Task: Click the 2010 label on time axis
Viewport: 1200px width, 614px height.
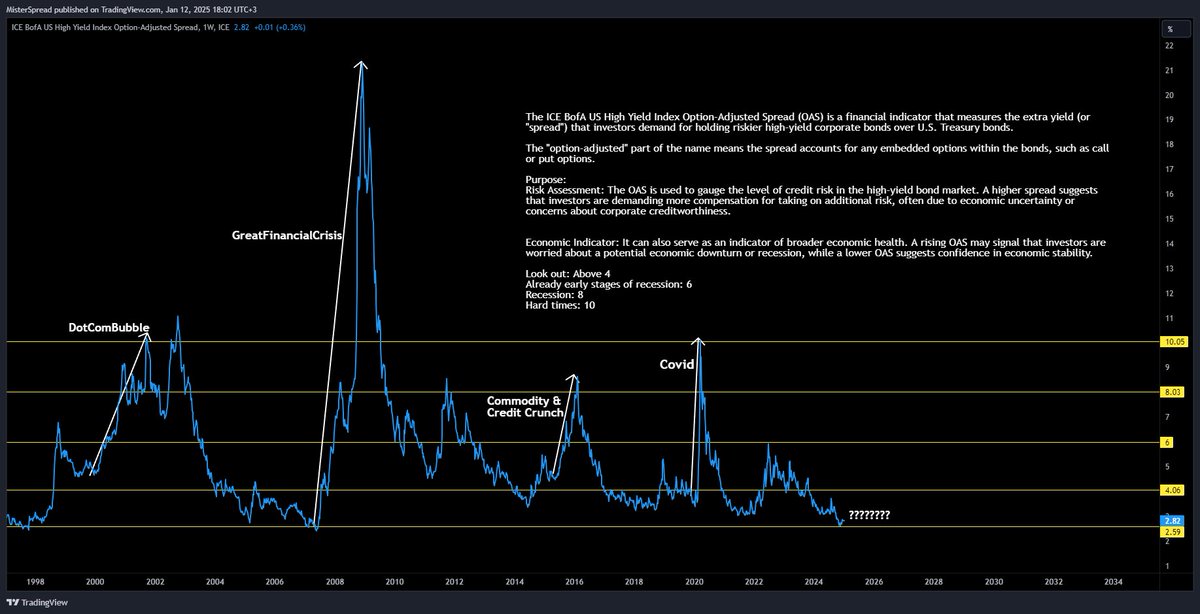Action: [x=395, y=580]
